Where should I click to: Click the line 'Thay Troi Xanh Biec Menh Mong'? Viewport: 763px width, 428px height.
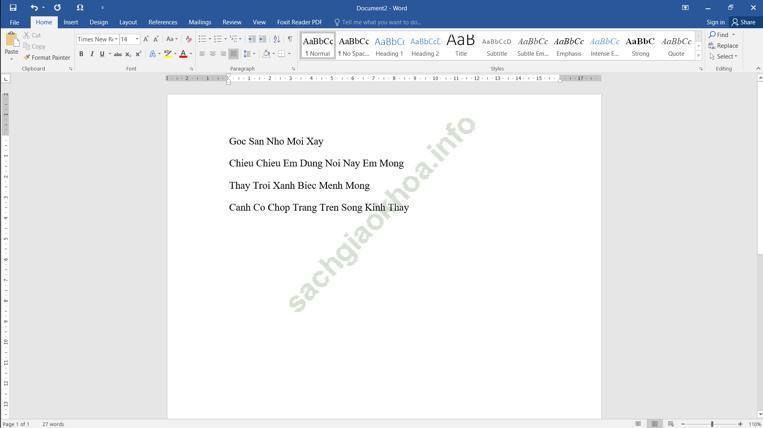299,185
